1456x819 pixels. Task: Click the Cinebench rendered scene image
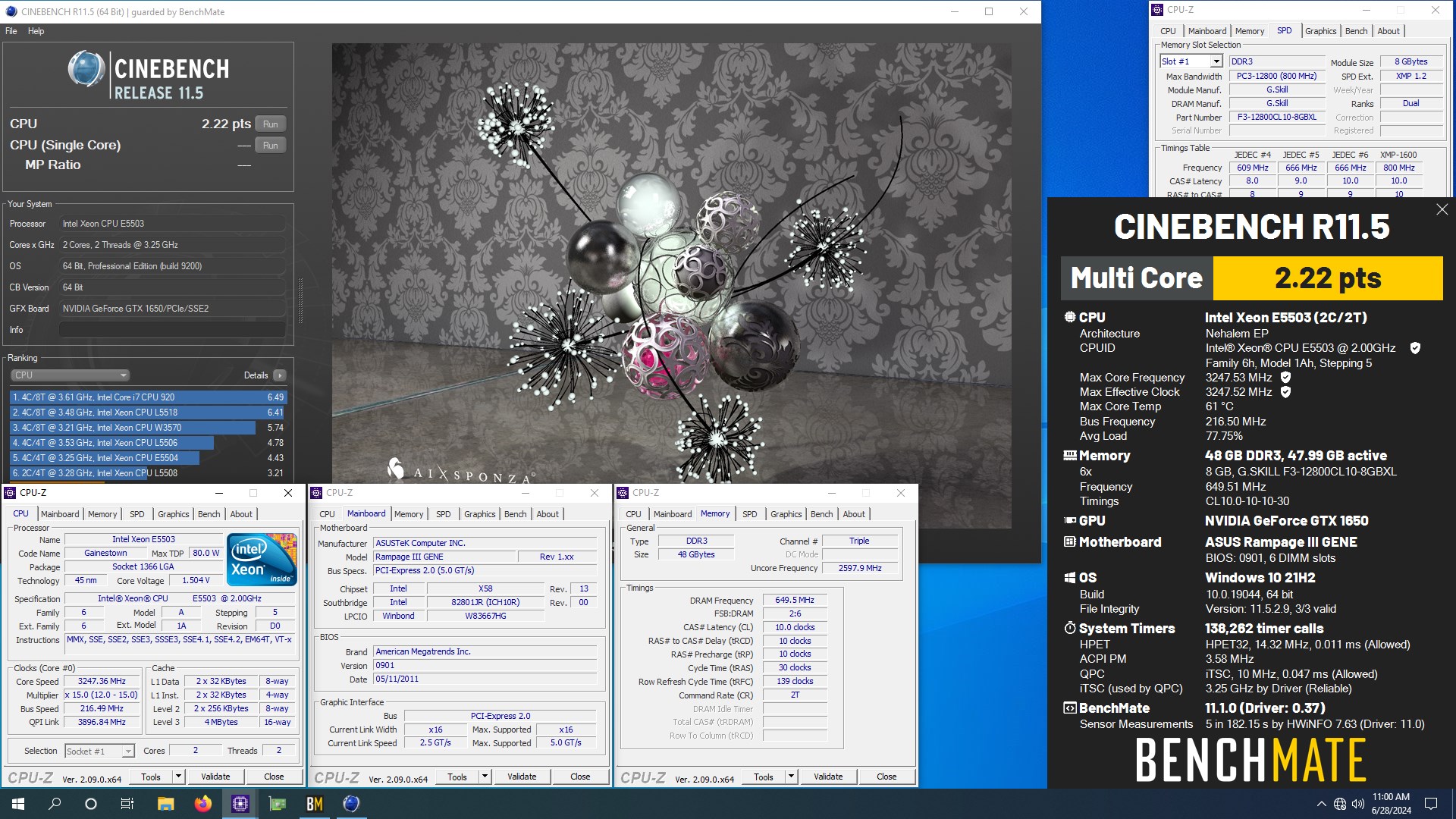[x=671, y=286]
